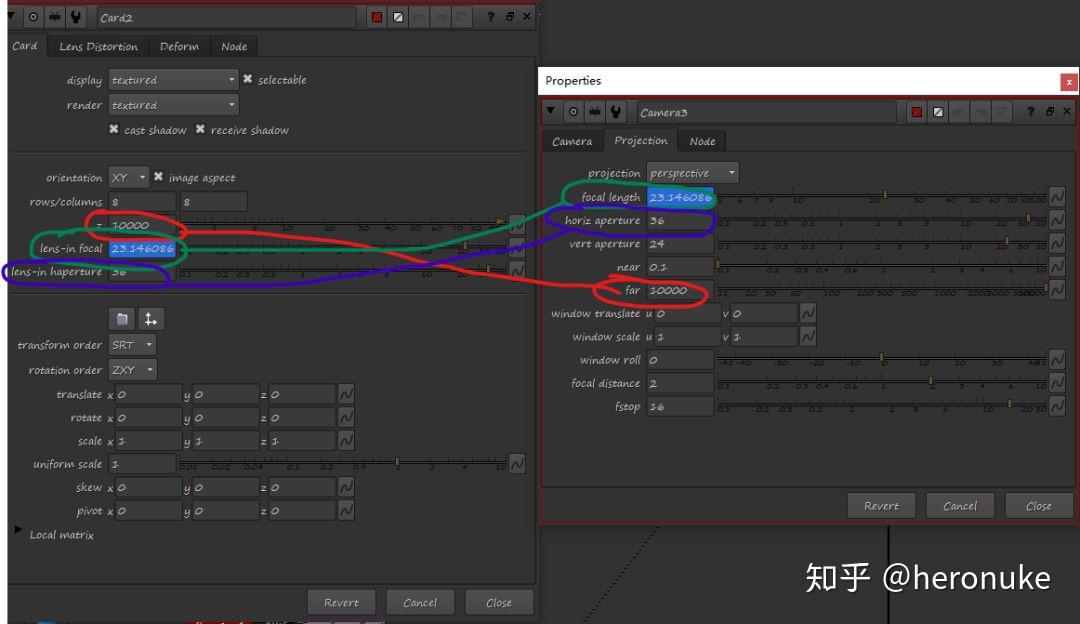Click Cancel in the Camera3 Properties window

[960, 506]
